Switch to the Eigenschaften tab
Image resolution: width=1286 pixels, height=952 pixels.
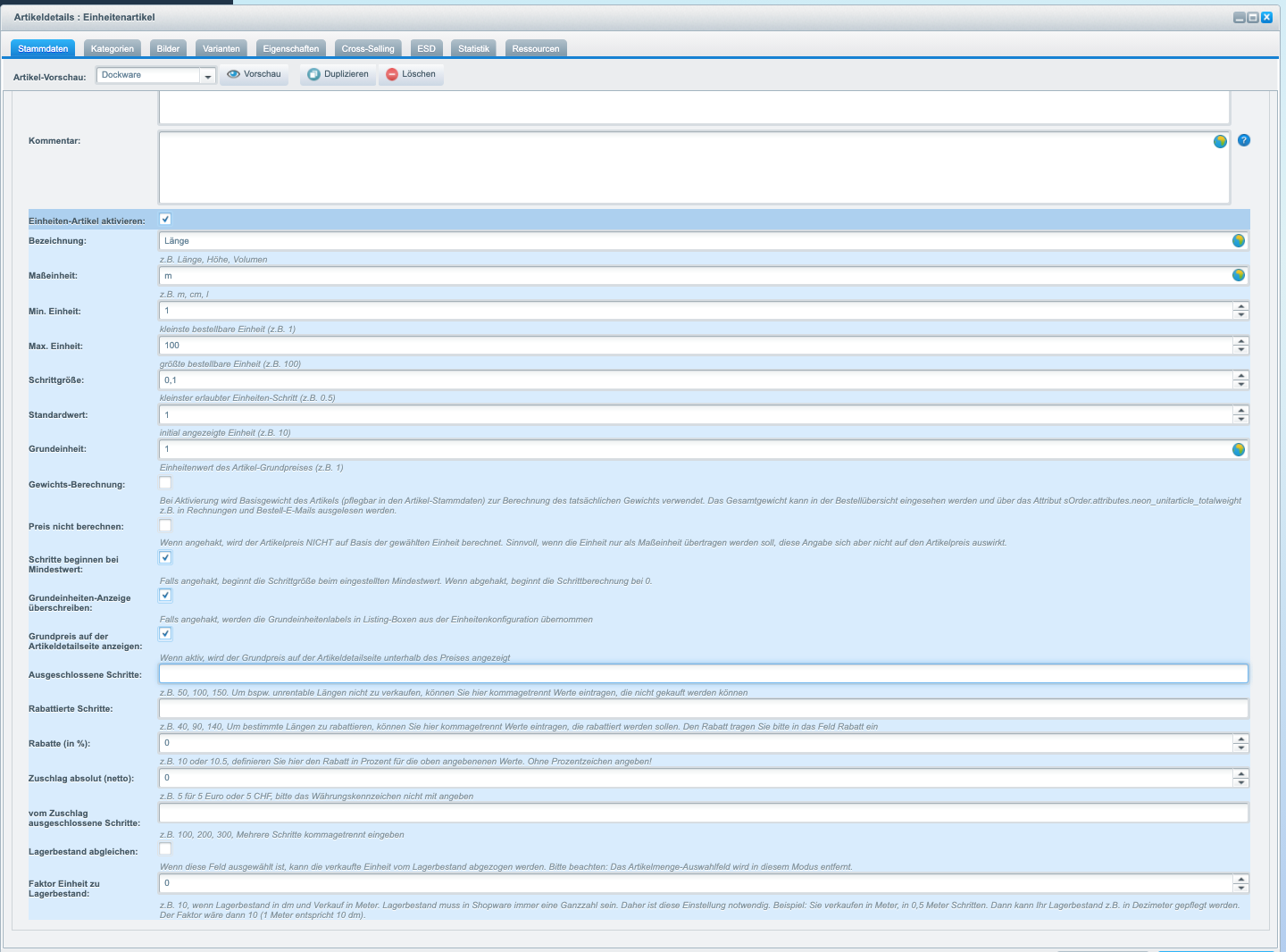click(291, 48)
